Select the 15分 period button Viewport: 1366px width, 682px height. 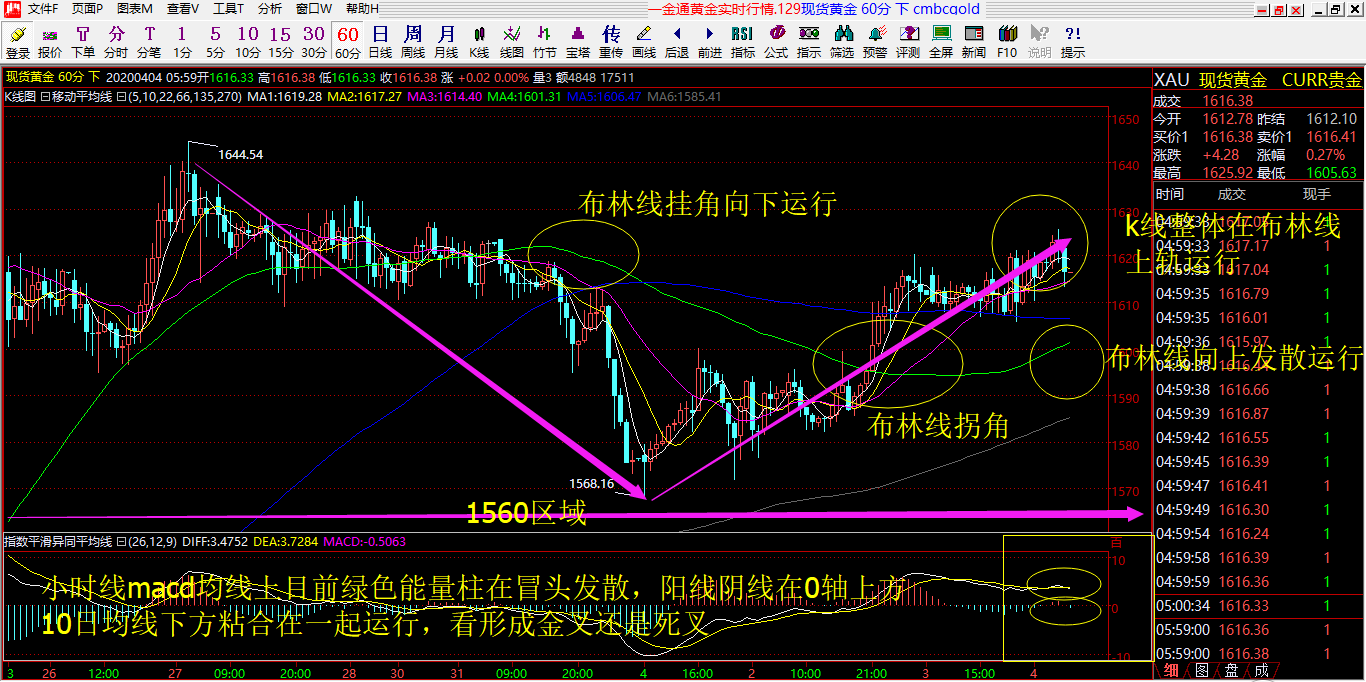281,42
